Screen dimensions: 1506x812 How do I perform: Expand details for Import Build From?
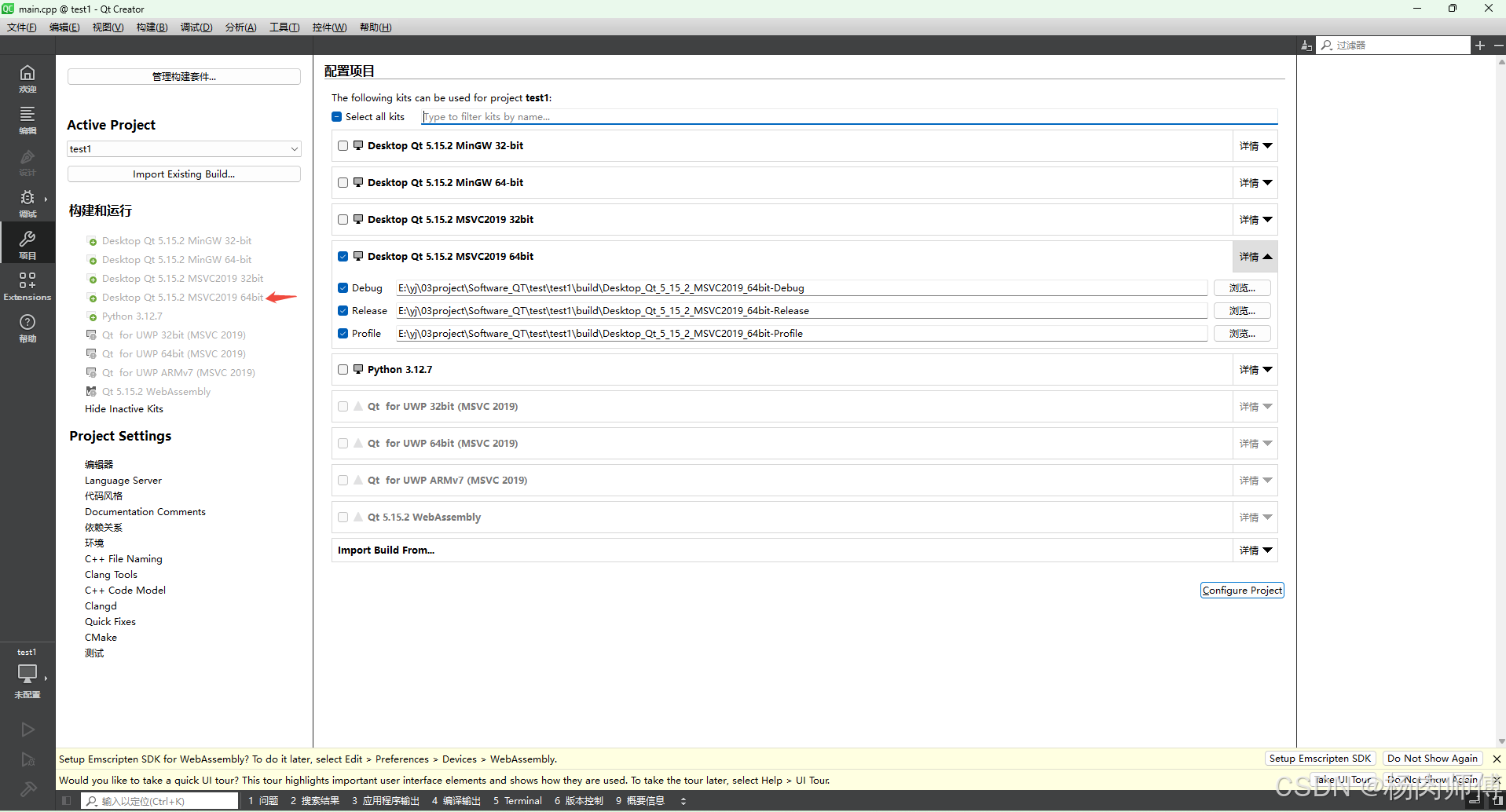1255,550
